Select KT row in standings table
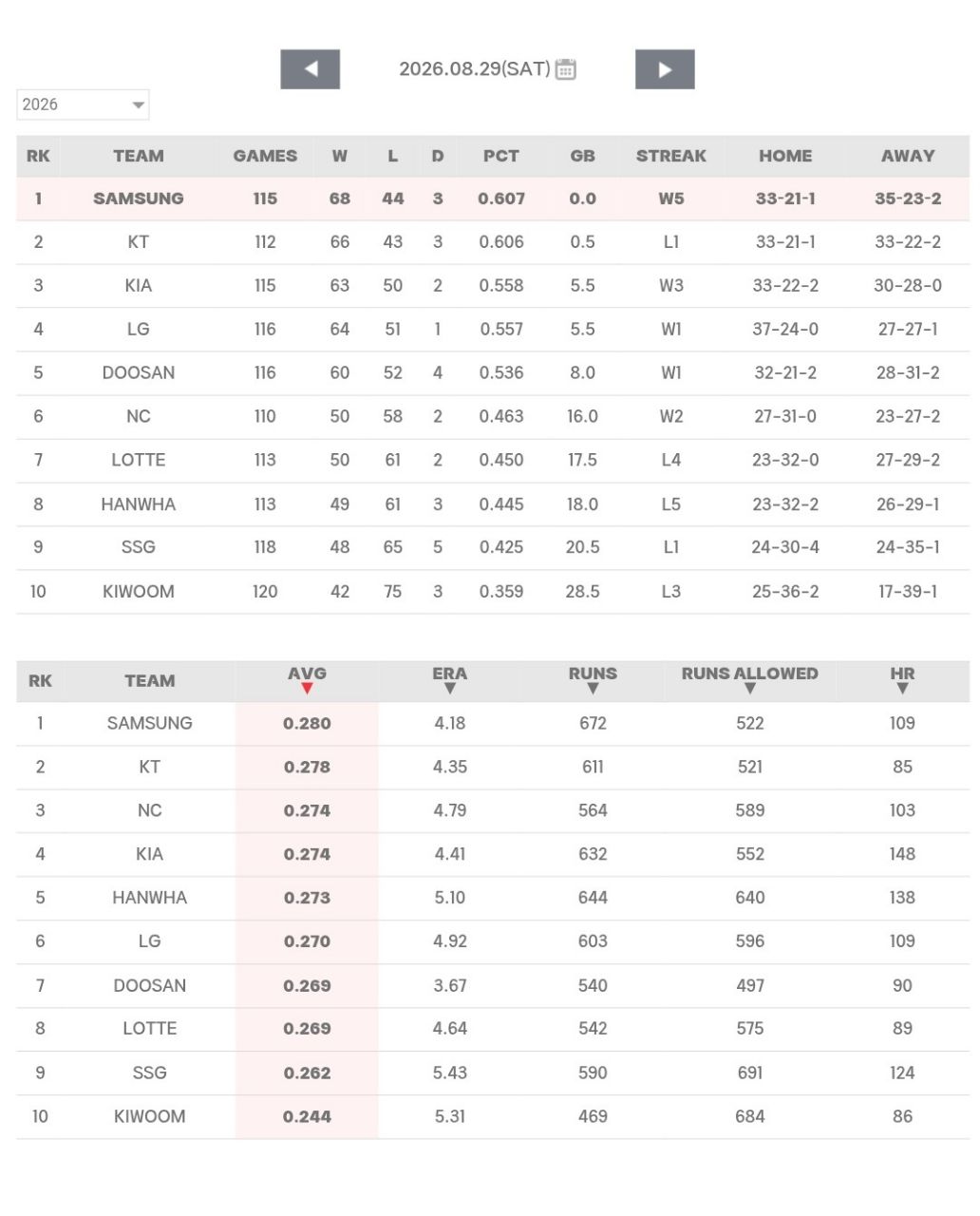Image resolution: width=980 pixels, height=1216 pixels. tap(493, 242)
